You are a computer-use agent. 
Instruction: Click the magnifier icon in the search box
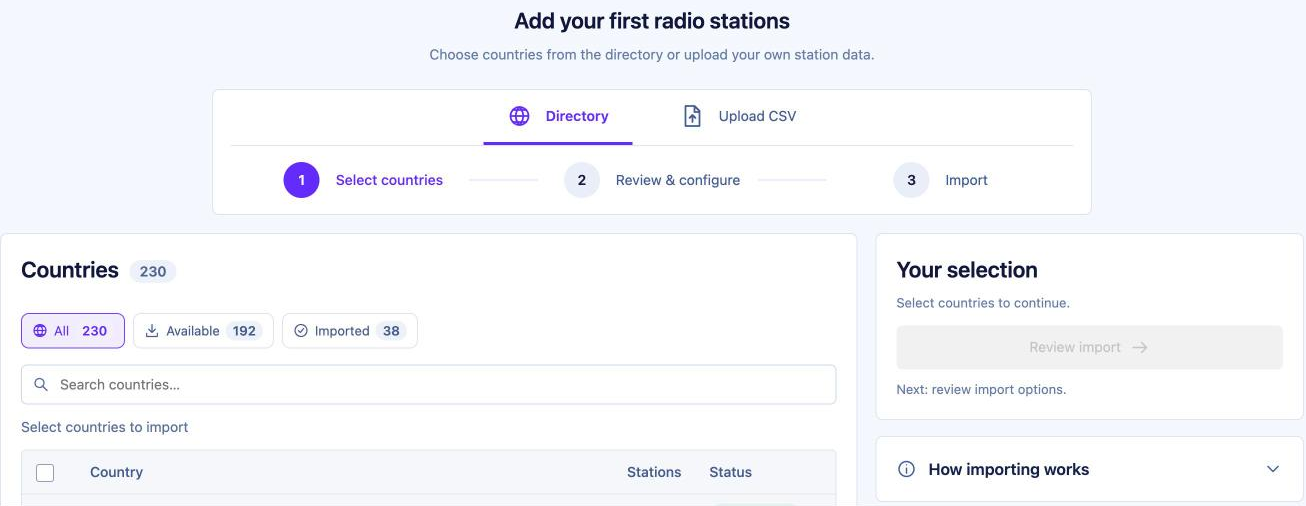tap(41, 385)
